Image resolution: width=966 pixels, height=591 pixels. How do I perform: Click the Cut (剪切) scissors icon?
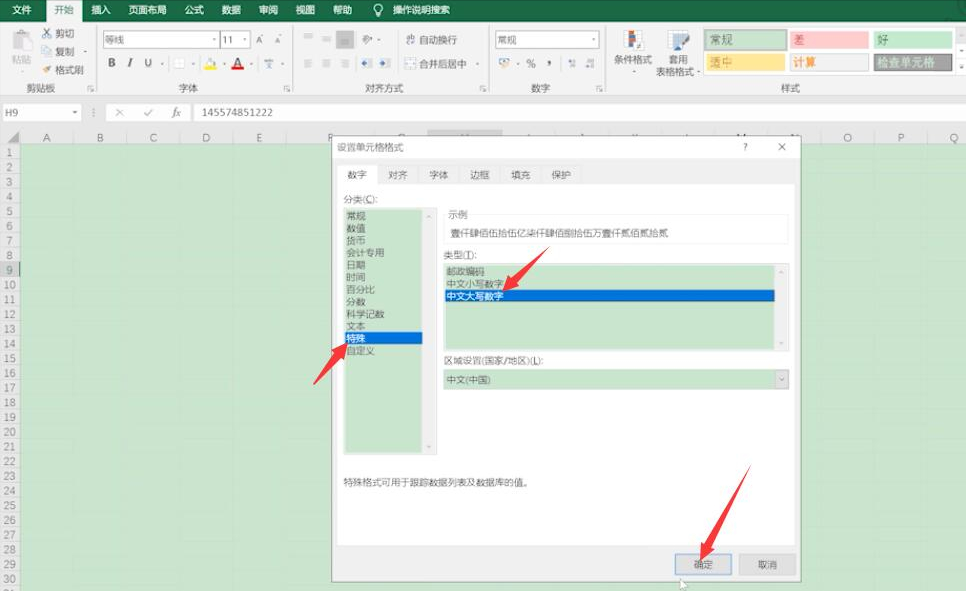47,33
